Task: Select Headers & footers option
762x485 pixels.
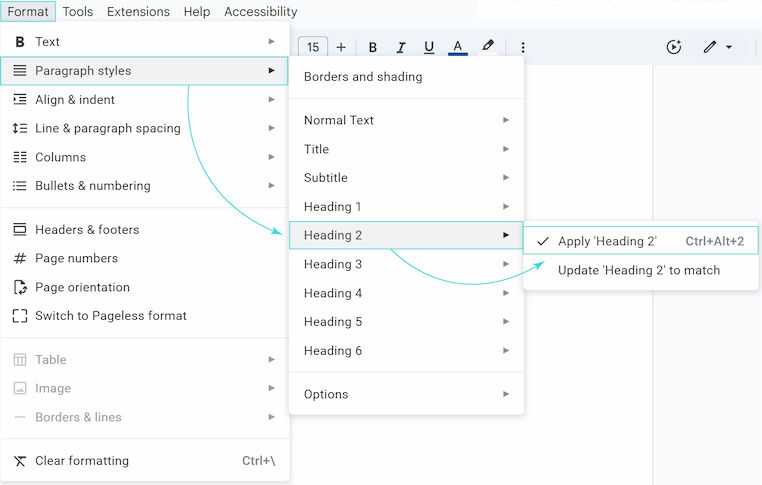Action: (145, 229)
